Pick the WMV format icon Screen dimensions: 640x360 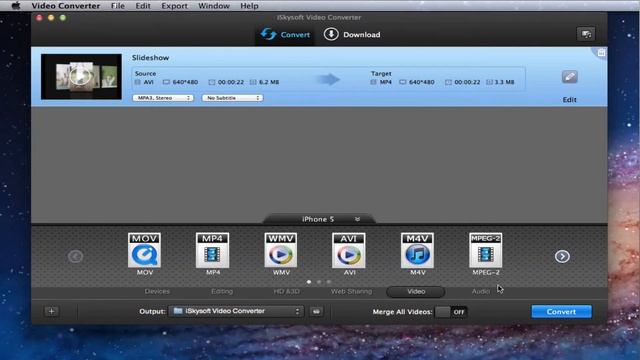(280, 250)
